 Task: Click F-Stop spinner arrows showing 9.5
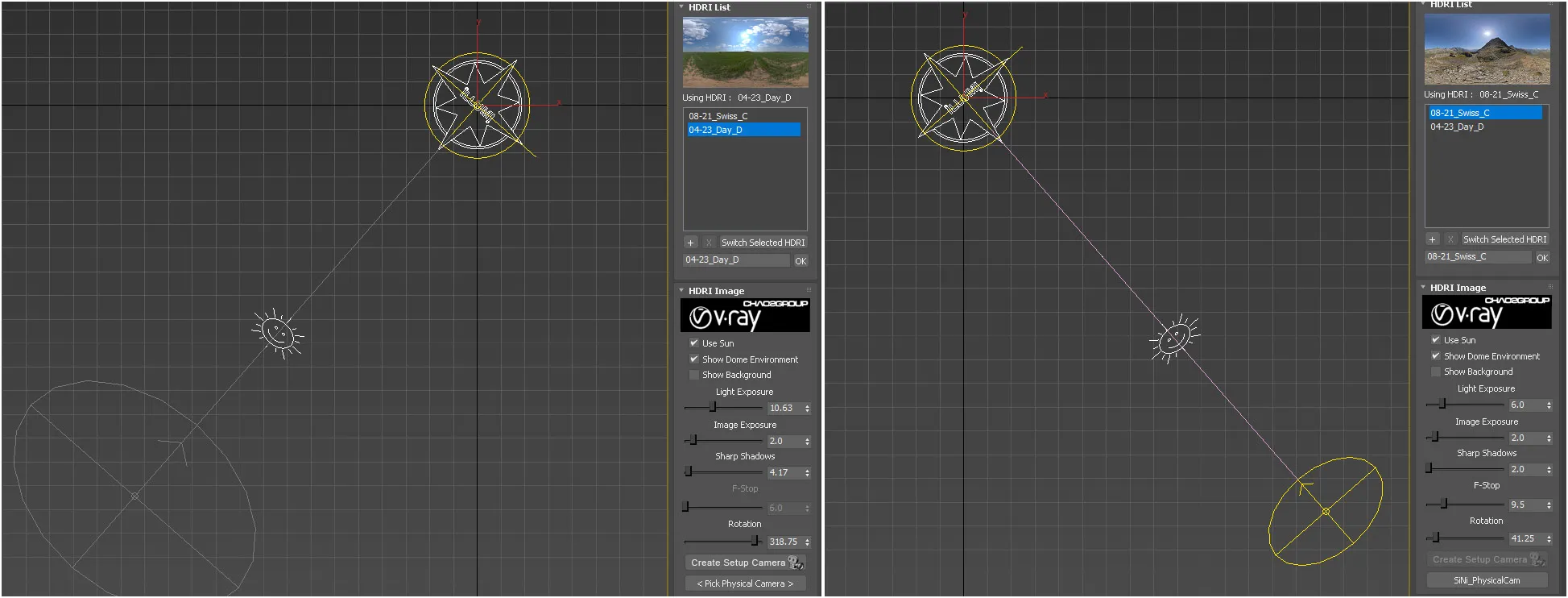1549,505
